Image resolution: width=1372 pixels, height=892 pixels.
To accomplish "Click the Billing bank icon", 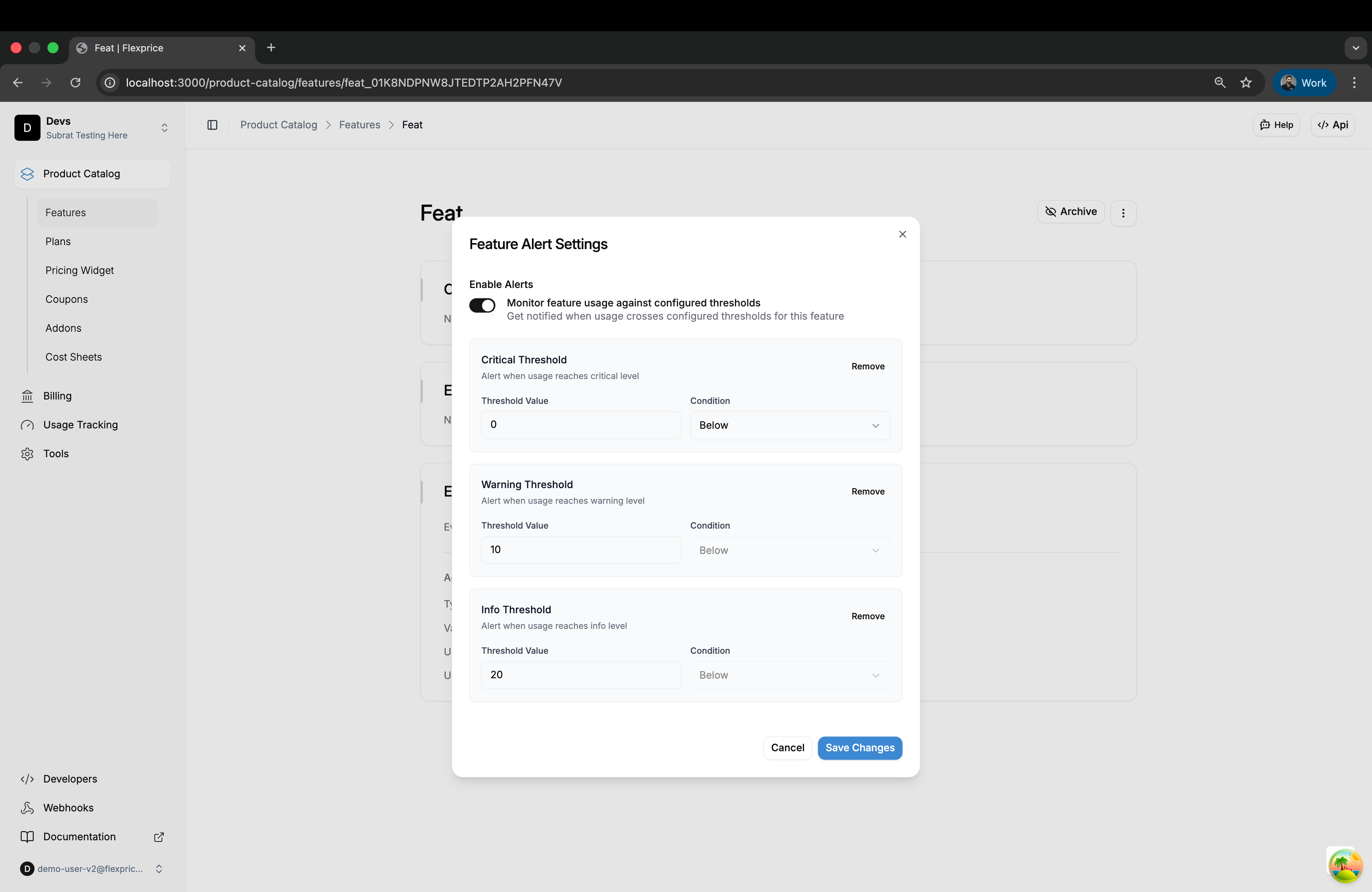I will pos(27,396).
